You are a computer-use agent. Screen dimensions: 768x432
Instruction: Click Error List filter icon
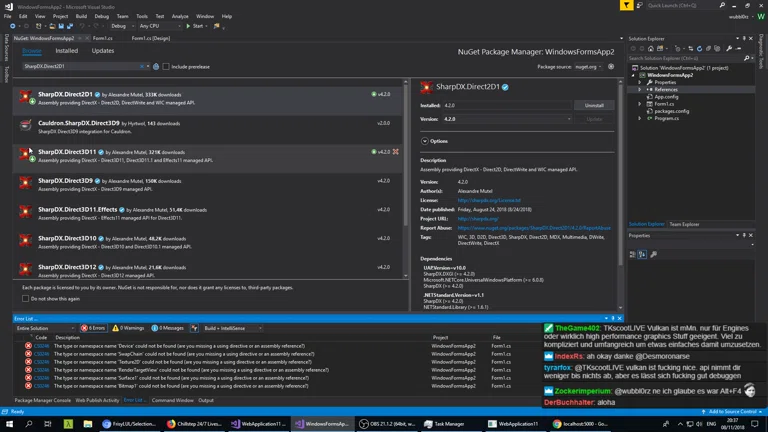click(194, 328)
